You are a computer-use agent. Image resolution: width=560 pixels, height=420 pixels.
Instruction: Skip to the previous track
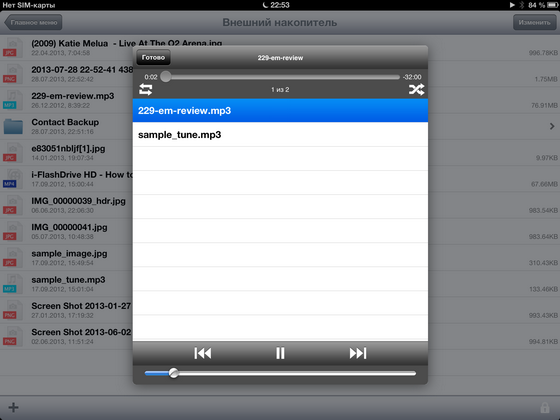203,353
